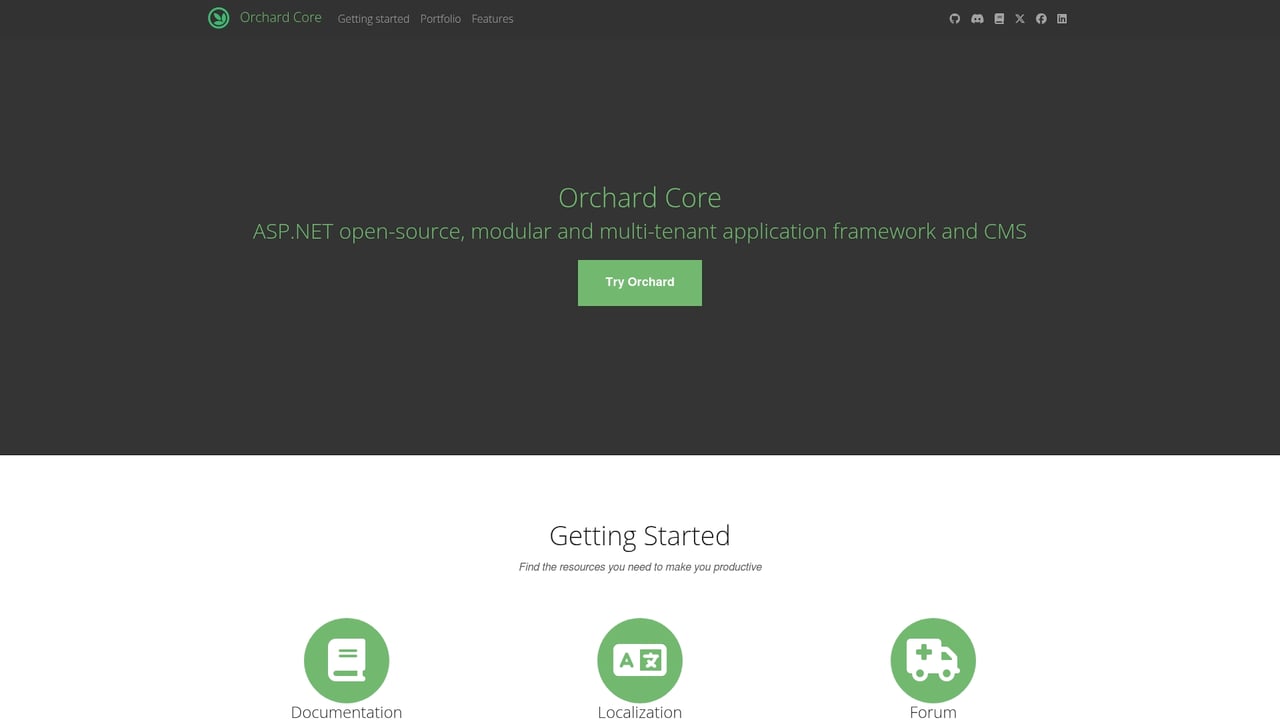Image resolution: width=1280 pixels, height=720 pixels.
Task: Click the Orchard Core leaf logo
Action: tap(218, 18)
